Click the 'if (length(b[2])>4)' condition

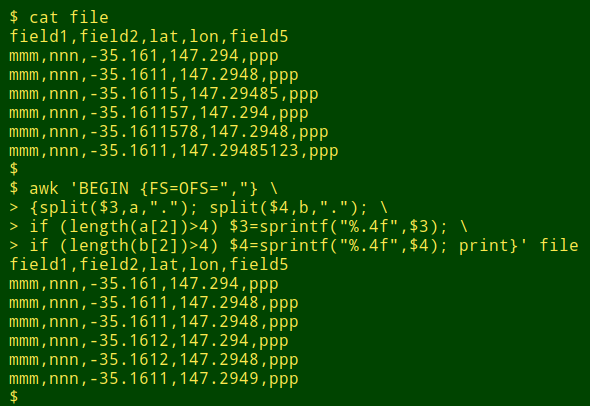click(x=124, y=245)
